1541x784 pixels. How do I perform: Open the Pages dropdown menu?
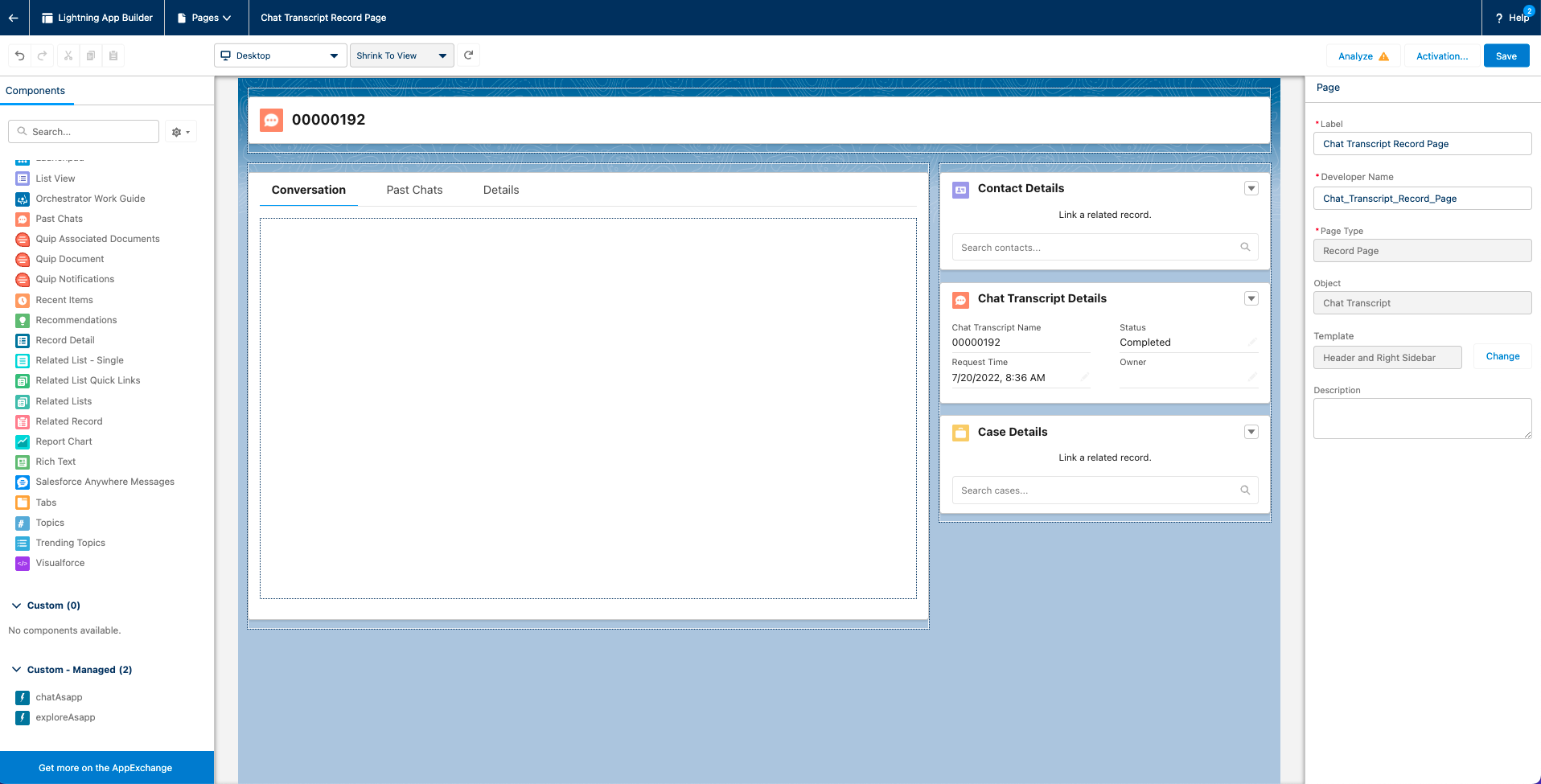(204, 18)
